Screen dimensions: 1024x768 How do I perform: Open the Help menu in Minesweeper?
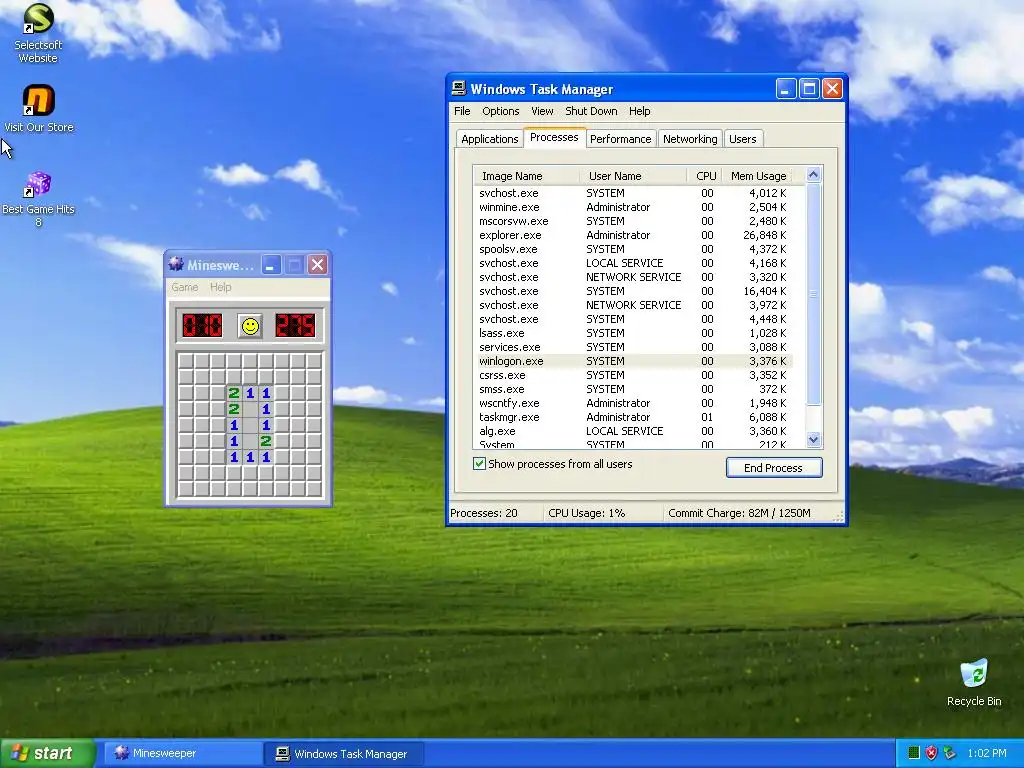221,287
